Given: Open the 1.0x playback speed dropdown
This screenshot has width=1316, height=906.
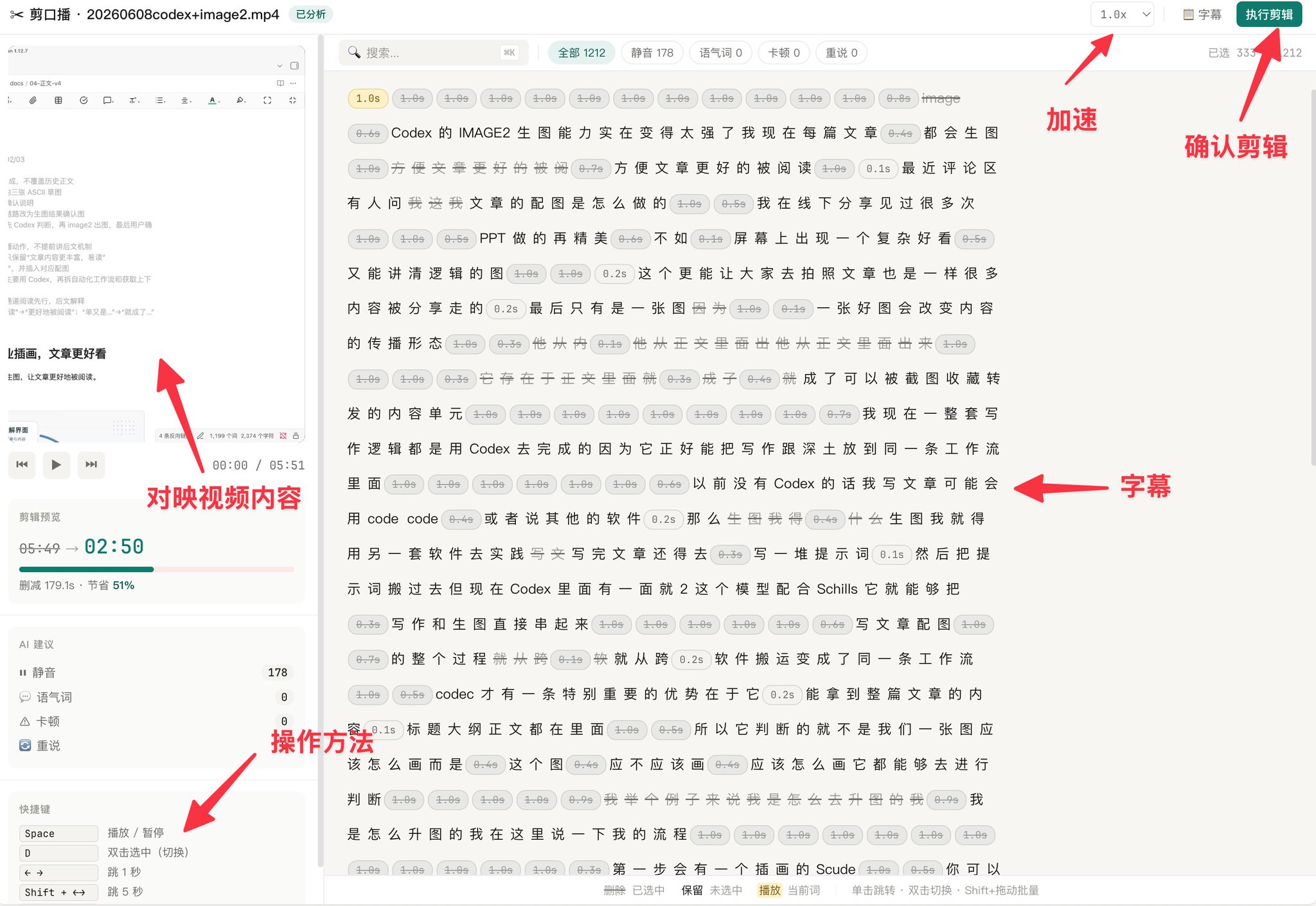Looking at the screenshot, I should (1122, 14).
